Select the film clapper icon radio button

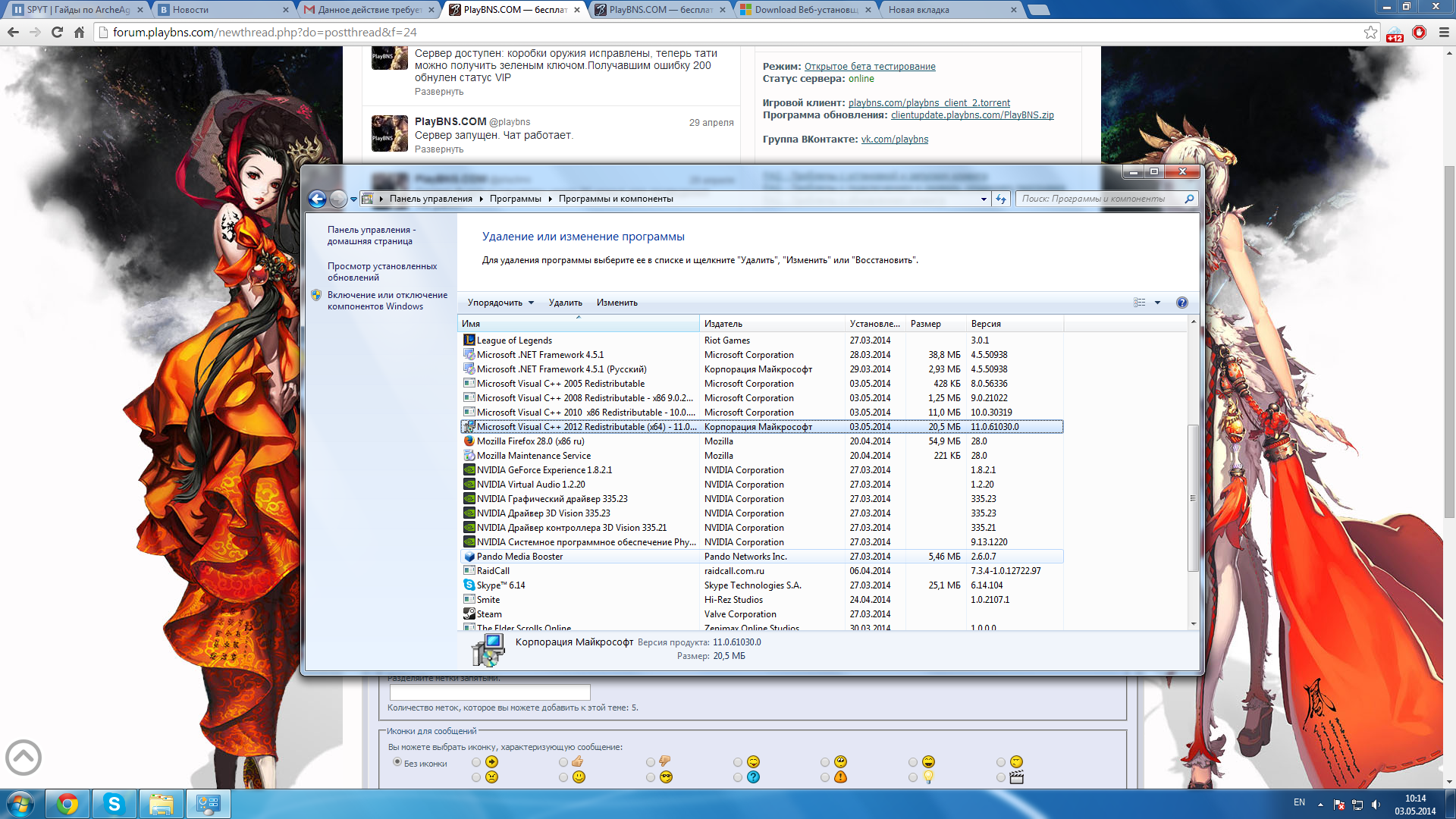1001,777
